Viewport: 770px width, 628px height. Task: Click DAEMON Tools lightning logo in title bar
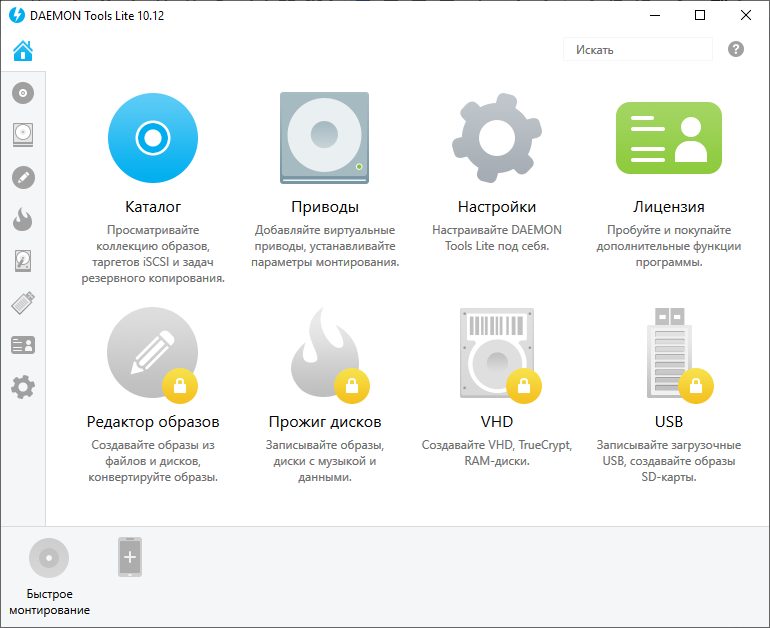[x=17, y=15]
